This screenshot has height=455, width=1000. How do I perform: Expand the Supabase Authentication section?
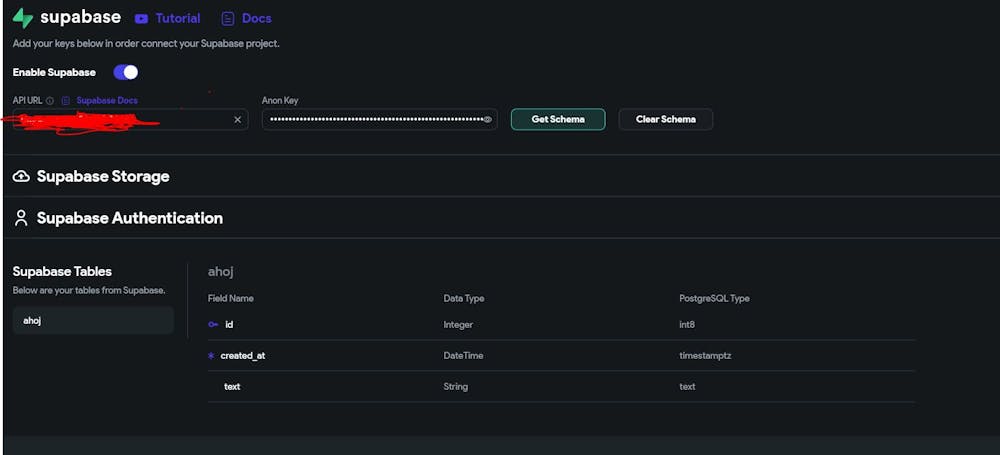(x=129, y=218)
